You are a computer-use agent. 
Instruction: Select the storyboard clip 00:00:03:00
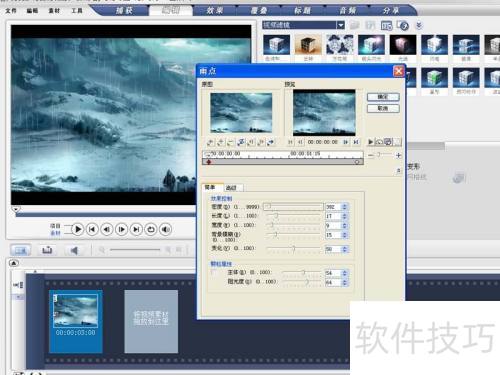click(x=76, y=321)
